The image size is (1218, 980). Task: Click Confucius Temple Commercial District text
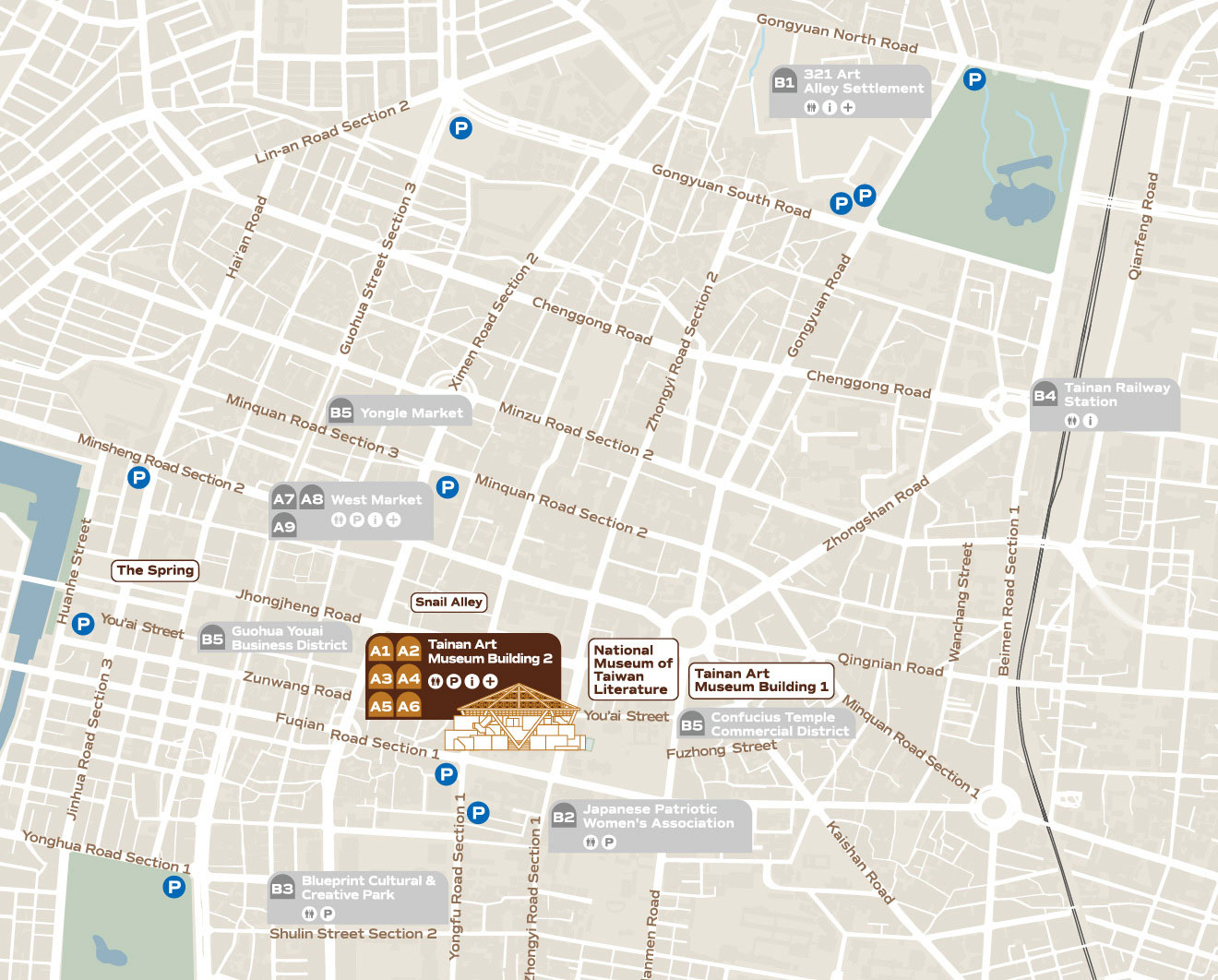click(x=780, y=723)
